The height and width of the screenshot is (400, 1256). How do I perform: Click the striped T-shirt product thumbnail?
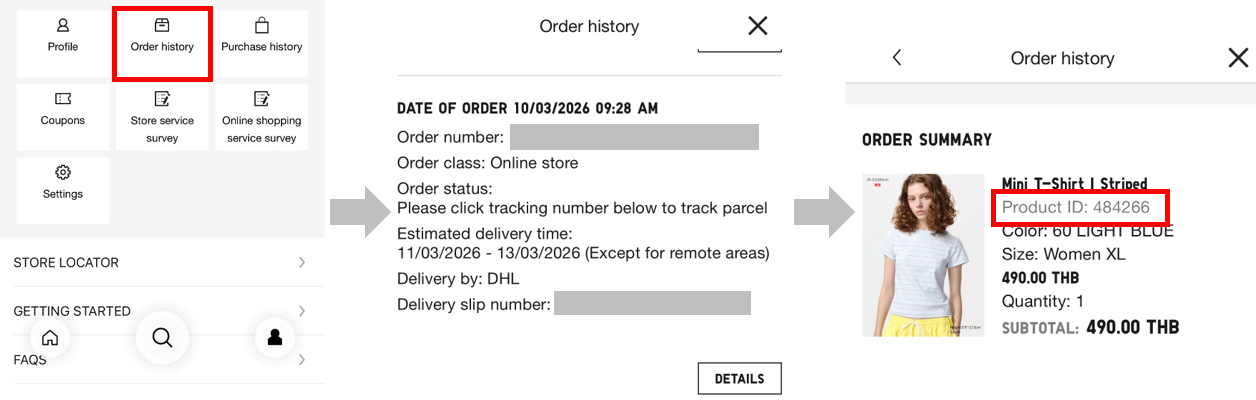(923, 255)
